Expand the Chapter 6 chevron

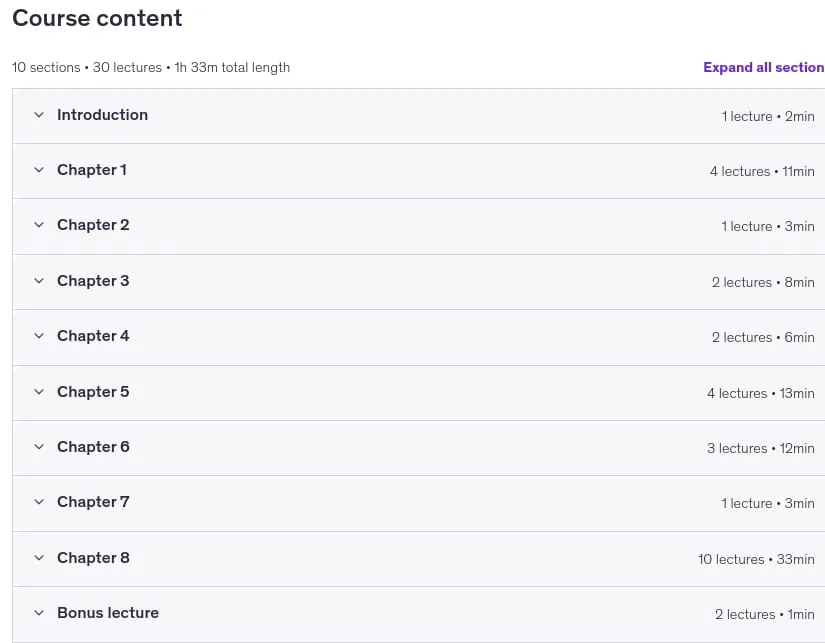pyautogui.click(x=39, y=447)
